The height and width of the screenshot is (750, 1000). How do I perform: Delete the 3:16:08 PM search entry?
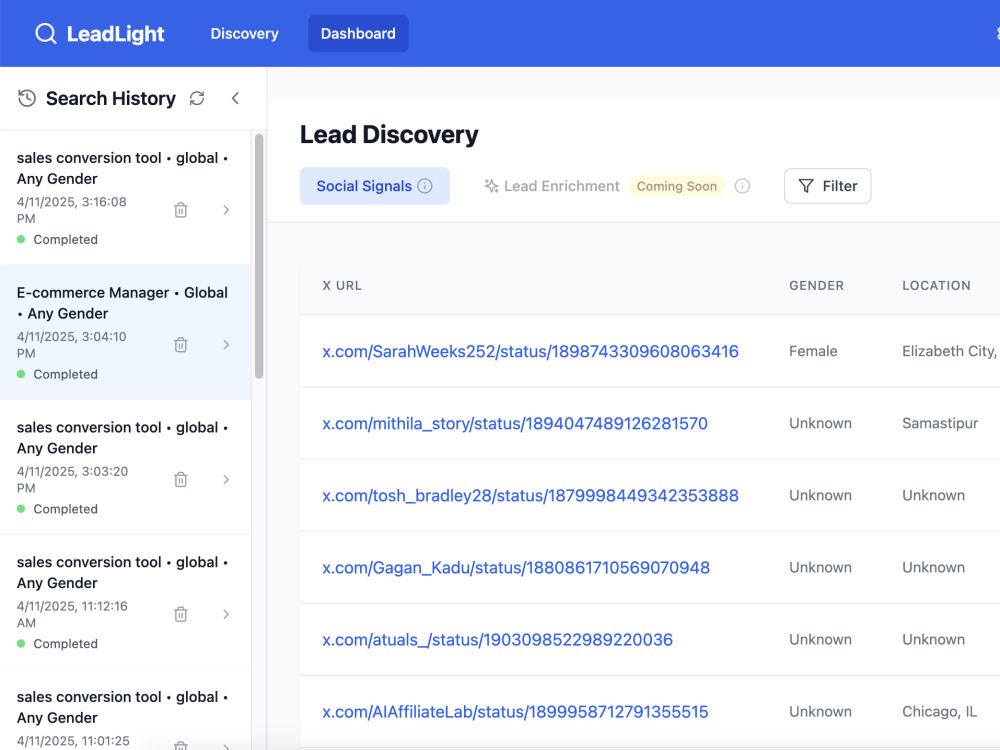(180, 210)
